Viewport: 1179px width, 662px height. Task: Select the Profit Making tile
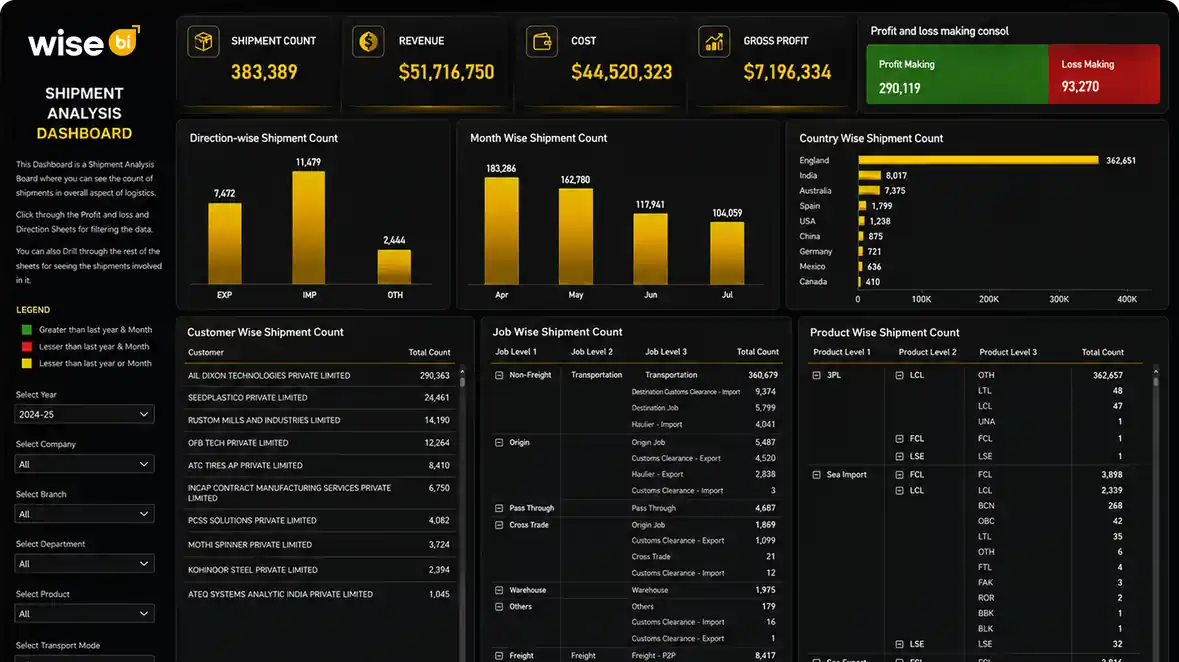[957, 74]
